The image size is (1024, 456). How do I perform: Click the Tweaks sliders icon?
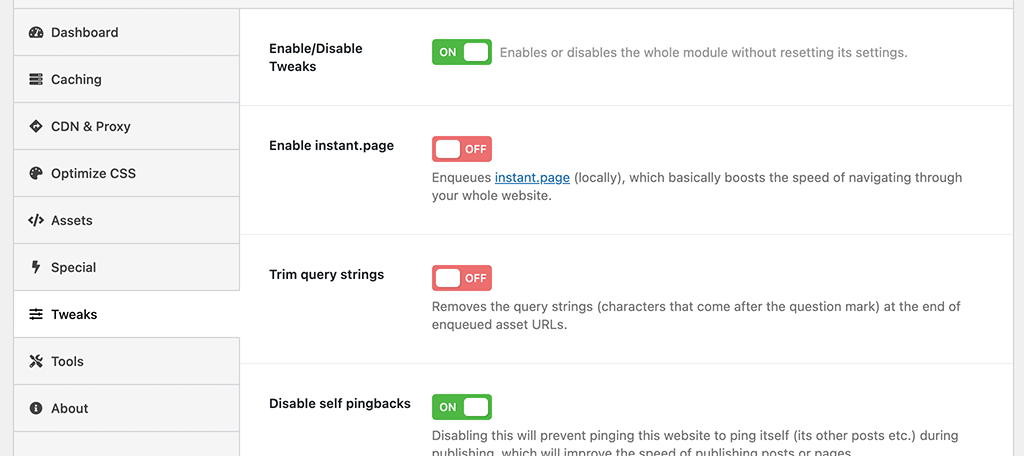(x=36, y=314)
